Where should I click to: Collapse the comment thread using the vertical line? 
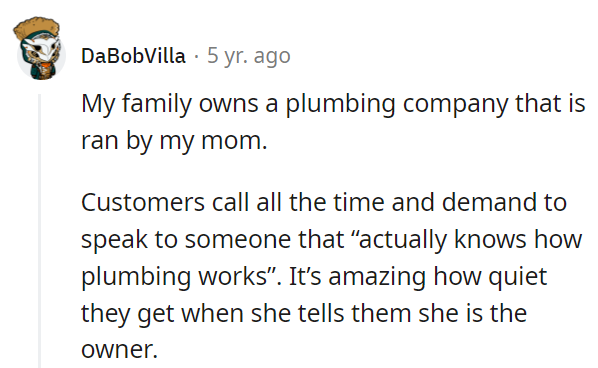[39, 231]
